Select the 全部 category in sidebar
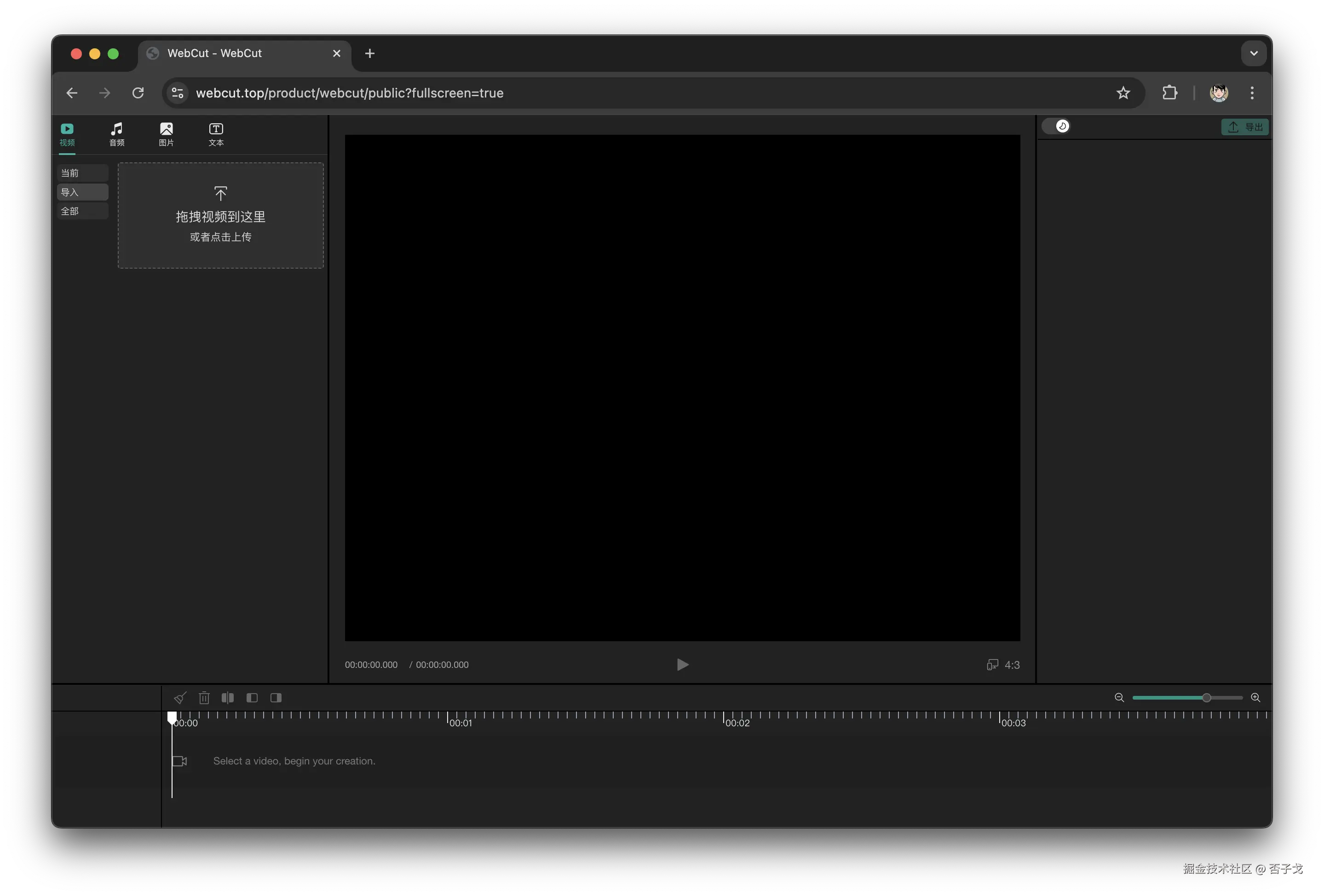Viewport: 1324px width, 896px height. pos(83,211)
